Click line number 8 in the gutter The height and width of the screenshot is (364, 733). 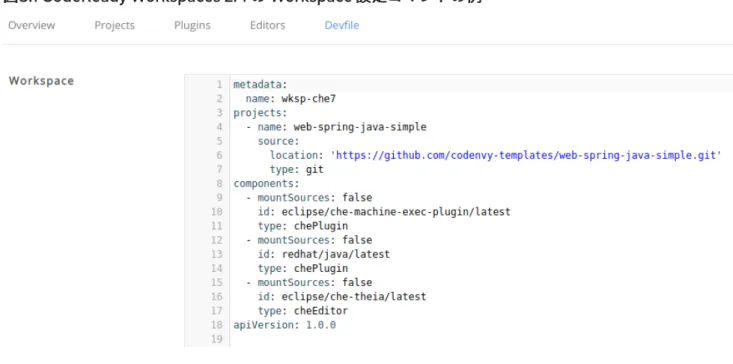coord(219,184)
